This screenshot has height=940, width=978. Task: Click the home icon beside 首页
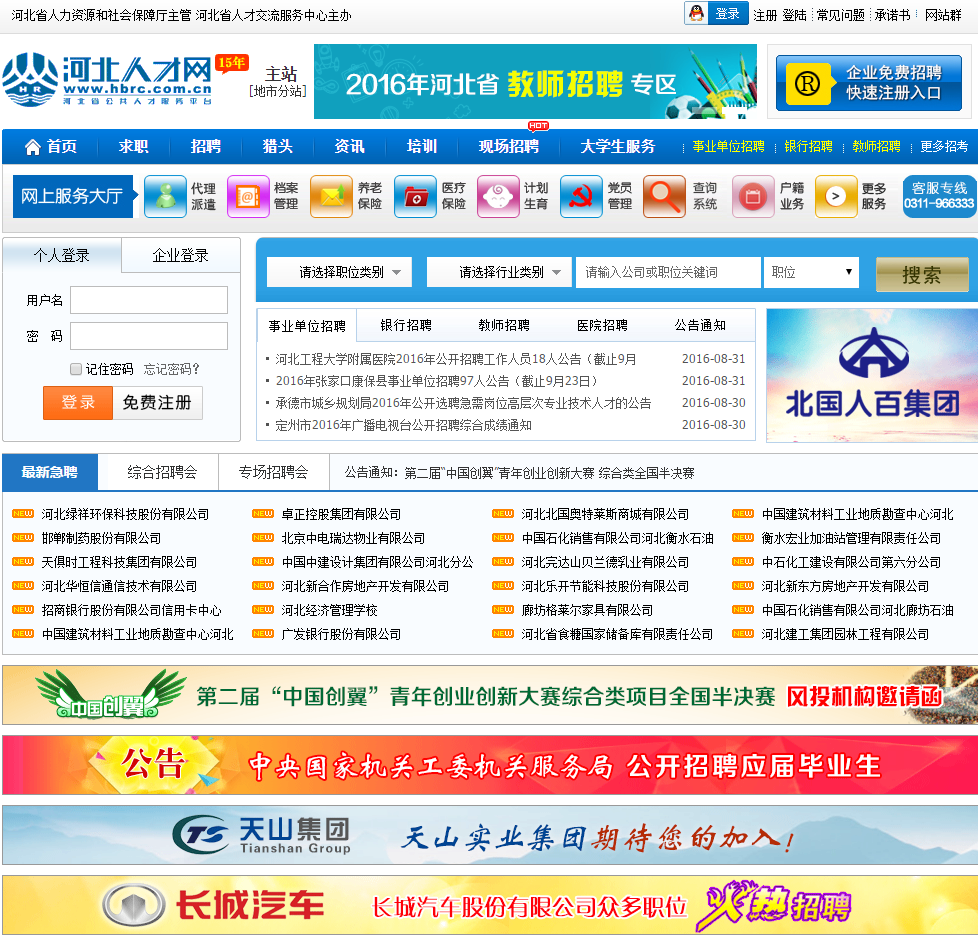tap(32, 147)
